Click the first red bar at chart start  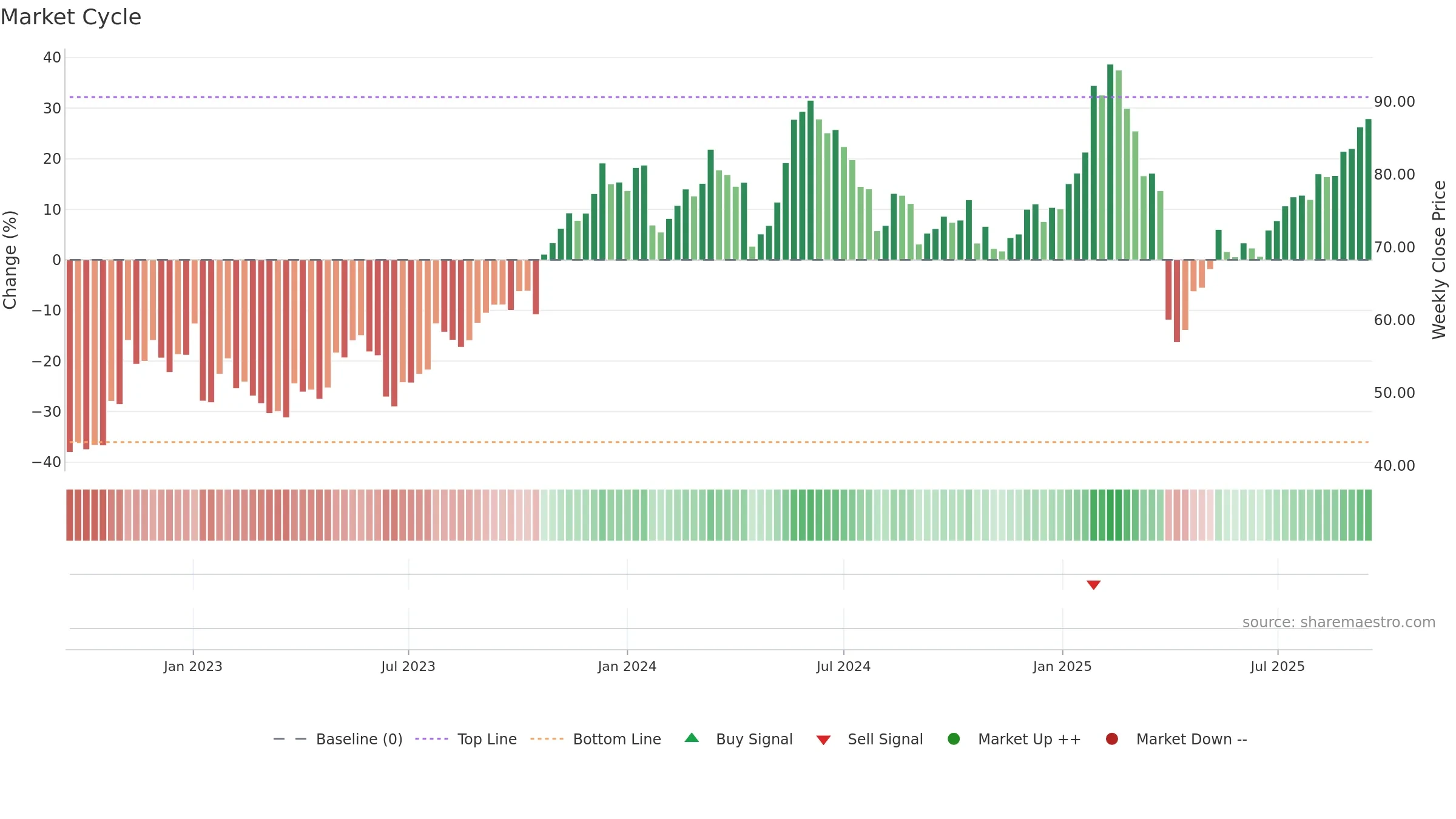tap(70, 356)
